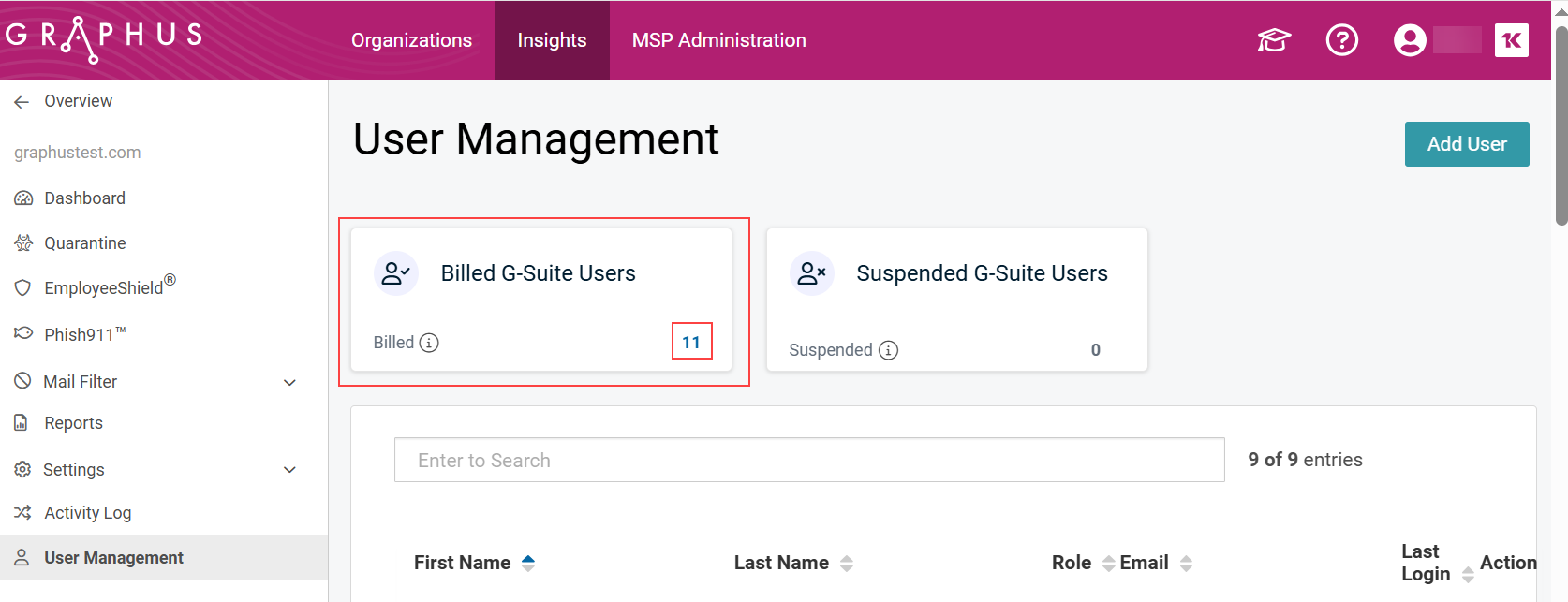The width and height of the screenshot is (1568, 602).
Task: Expand the Settings submenu chevron
Action: tap(290, 470)
